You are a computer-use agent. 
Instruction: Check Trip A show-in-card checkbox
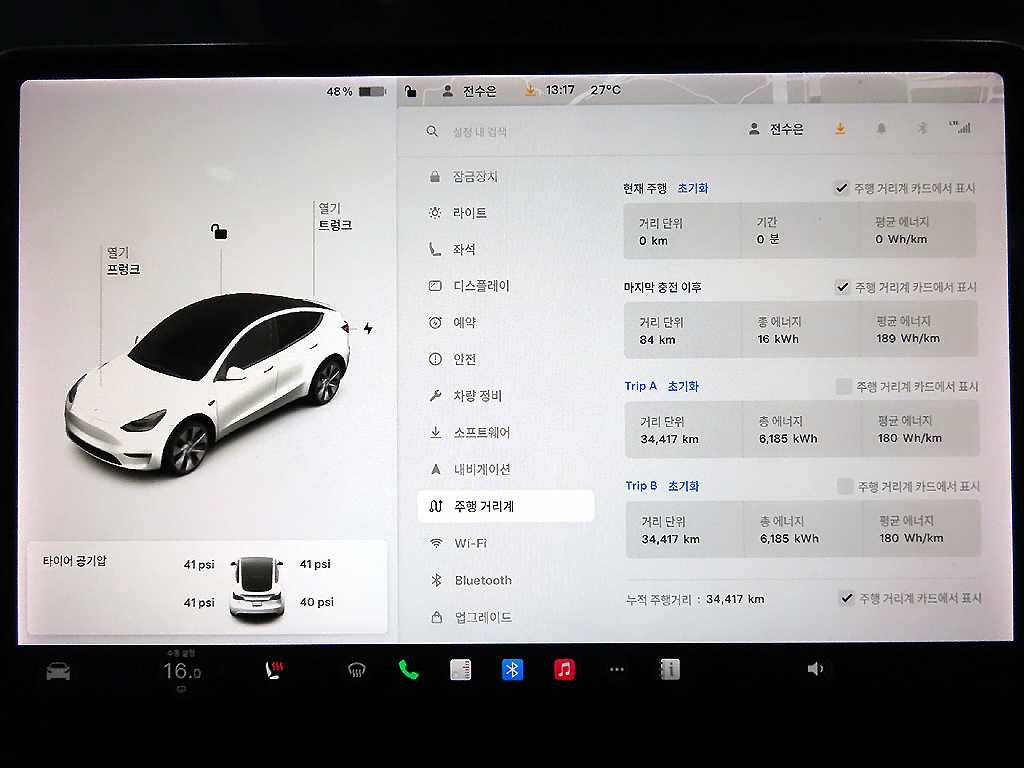pos(844,387)
